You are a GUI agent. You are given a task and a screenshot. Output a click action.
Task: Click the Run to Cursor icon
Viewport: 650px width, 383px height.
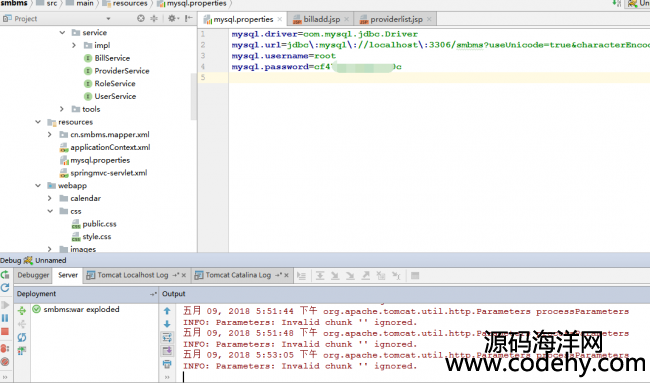tap(396, 276)
